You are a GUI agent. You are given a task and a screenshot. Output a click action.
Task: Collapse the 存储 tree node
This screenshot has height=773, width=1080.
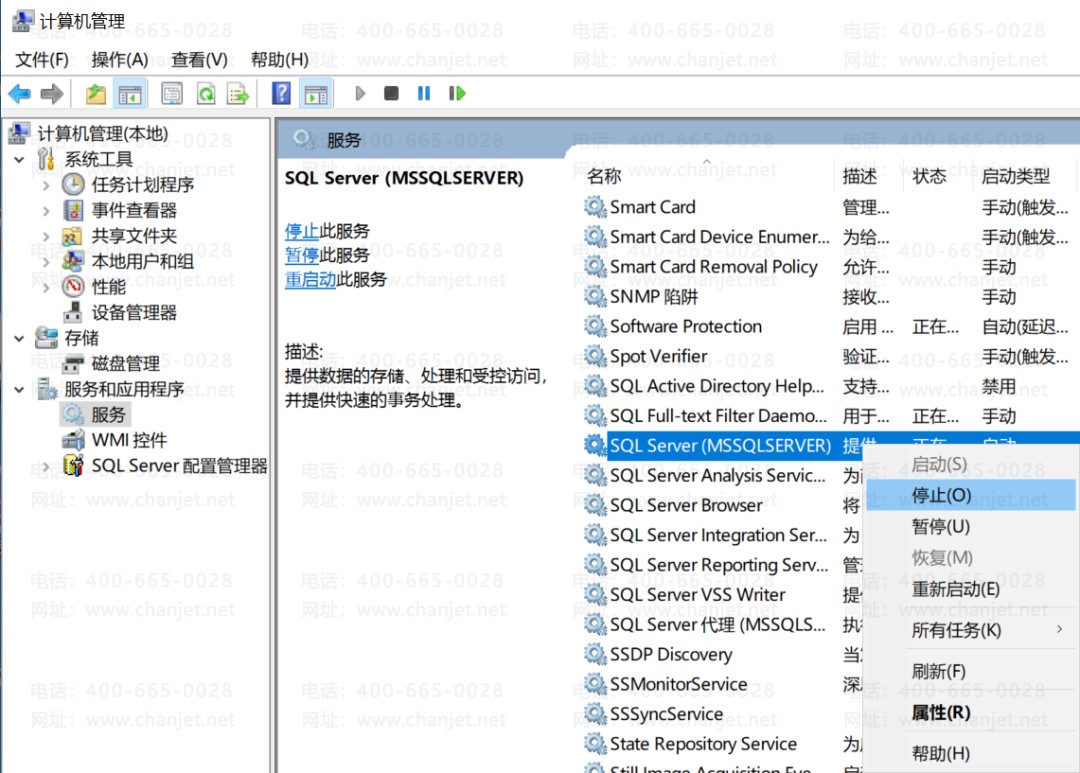tap(19, 338)
